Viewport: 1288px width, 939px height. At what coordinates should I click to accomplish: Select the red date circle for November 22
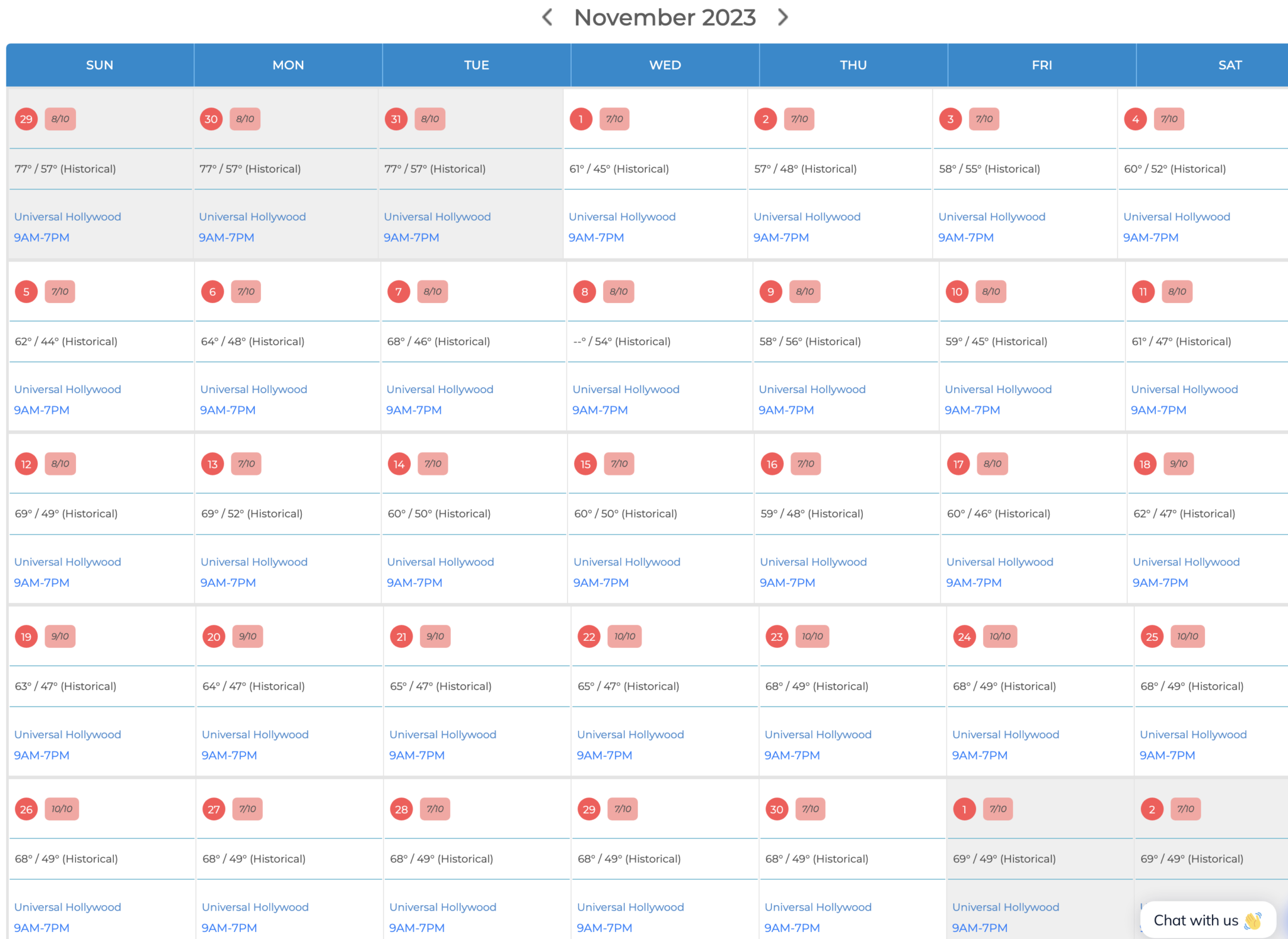tap(589, 636)
